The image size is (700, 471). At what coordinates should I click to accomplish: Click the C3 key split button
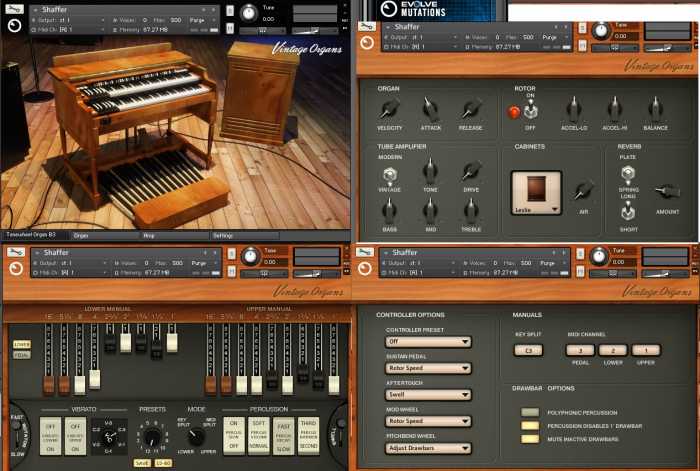528,350
